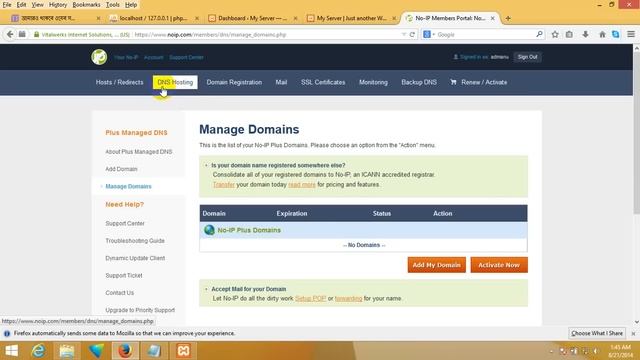Screen dimensions: 640x360
Task: Open the URL history dropdown arrow
Action: [x=403, y=35]
